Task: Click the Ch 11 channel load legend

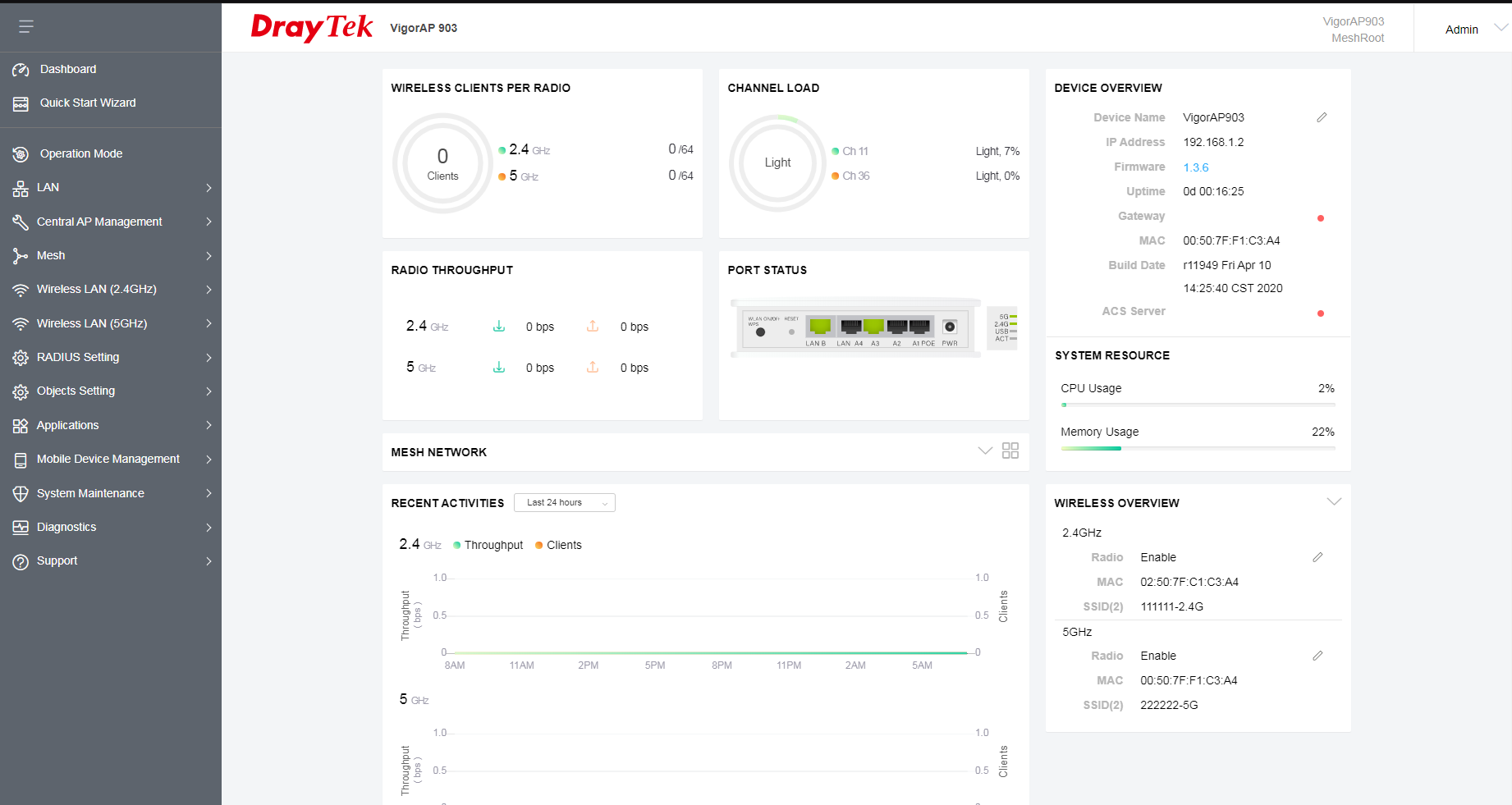Action: (850, 151)
